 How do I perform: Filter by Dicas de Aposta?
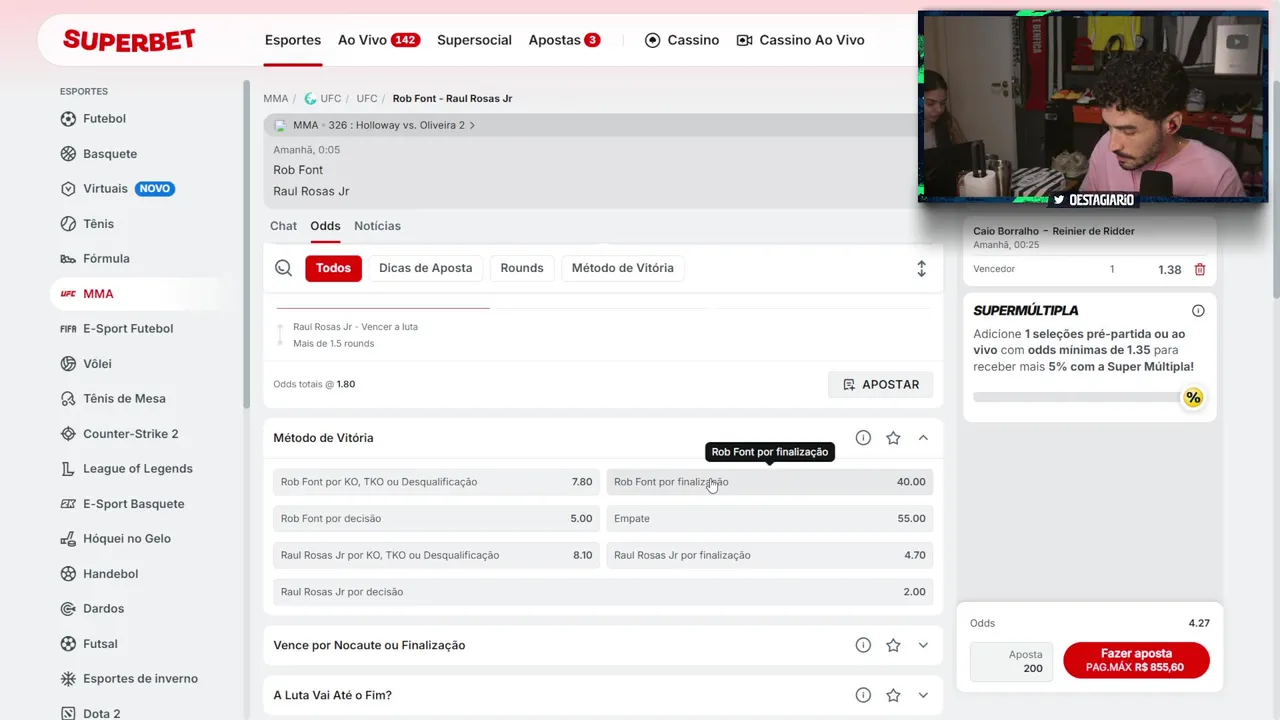(426, 268)
